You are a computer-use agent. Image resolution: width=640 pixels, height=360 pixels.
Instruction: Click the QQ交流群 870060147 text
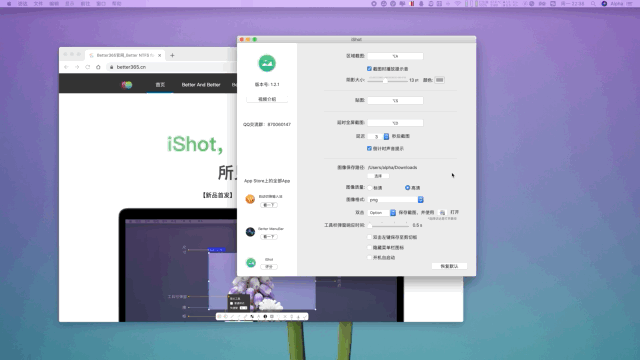click(267, 124)
